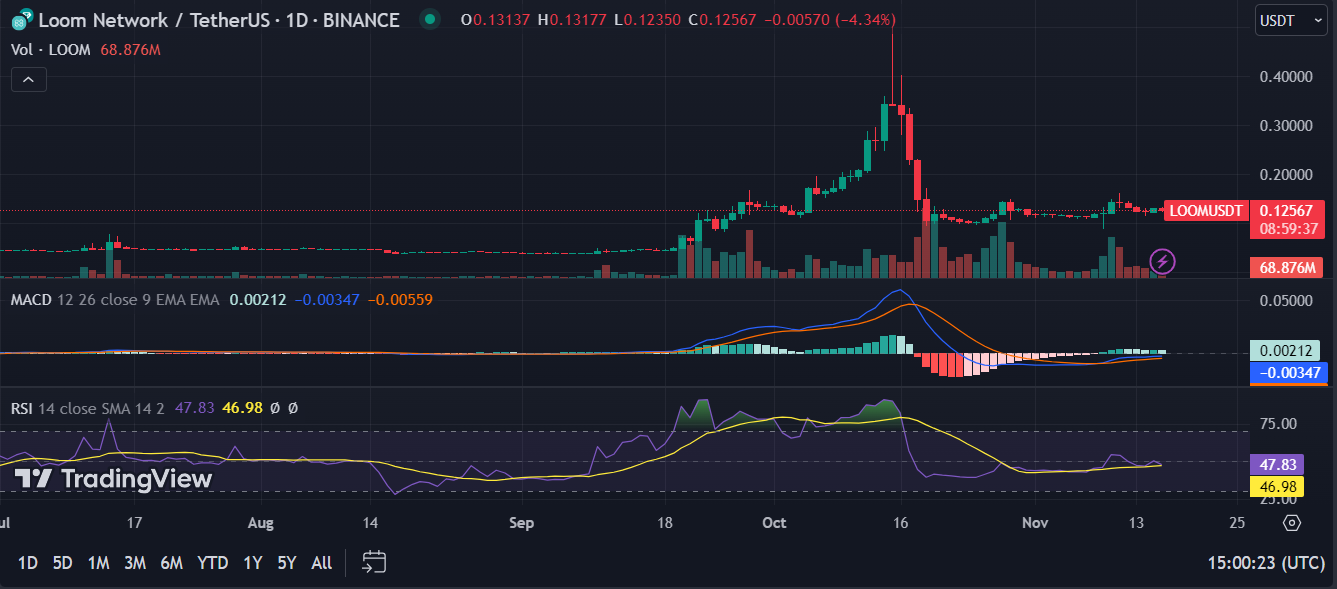Click the 0.20000 price axis tick
1337x589 pixels.
point(1284,174)
